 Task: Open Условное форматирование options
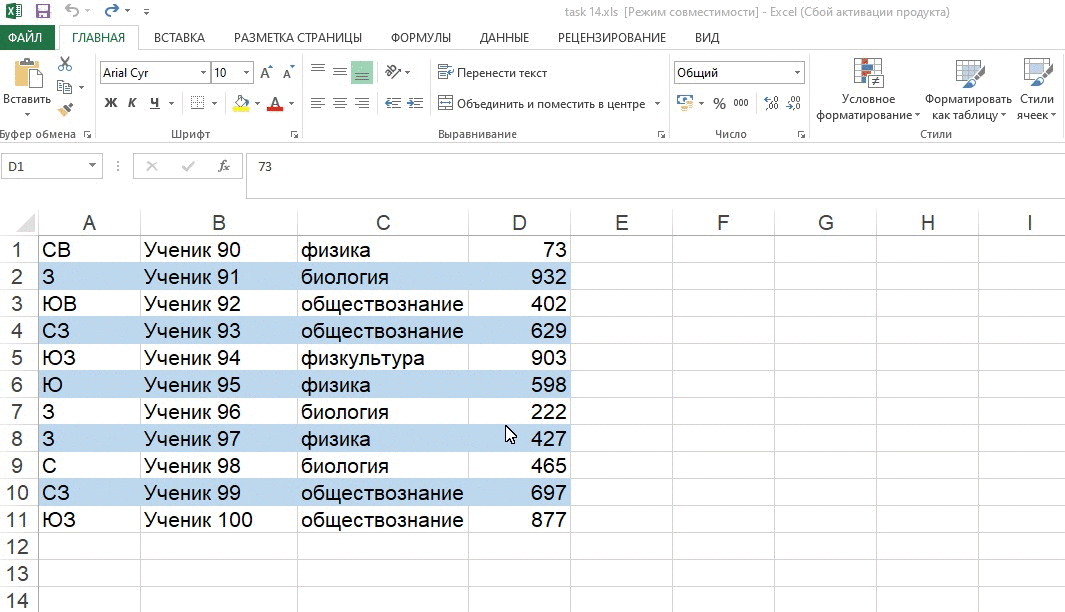(x=866, y=90)
